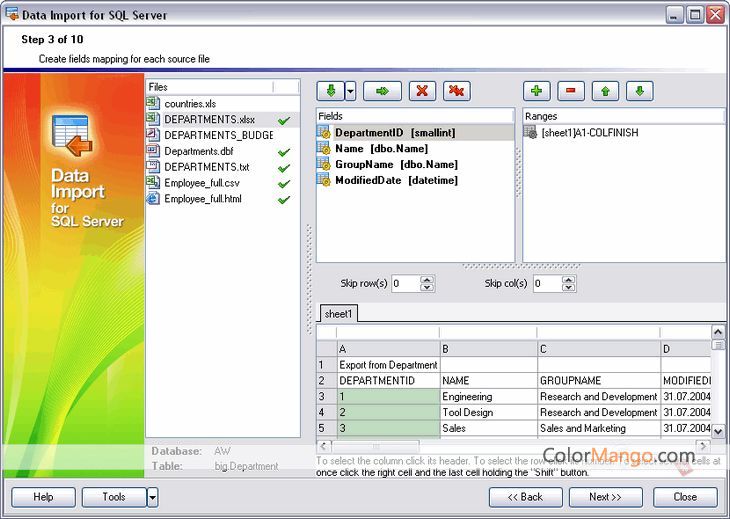Viewport: 730px width, 519px height.
Task: Click the countries.xls spreadsheet icon
Action: pos(153,103)
